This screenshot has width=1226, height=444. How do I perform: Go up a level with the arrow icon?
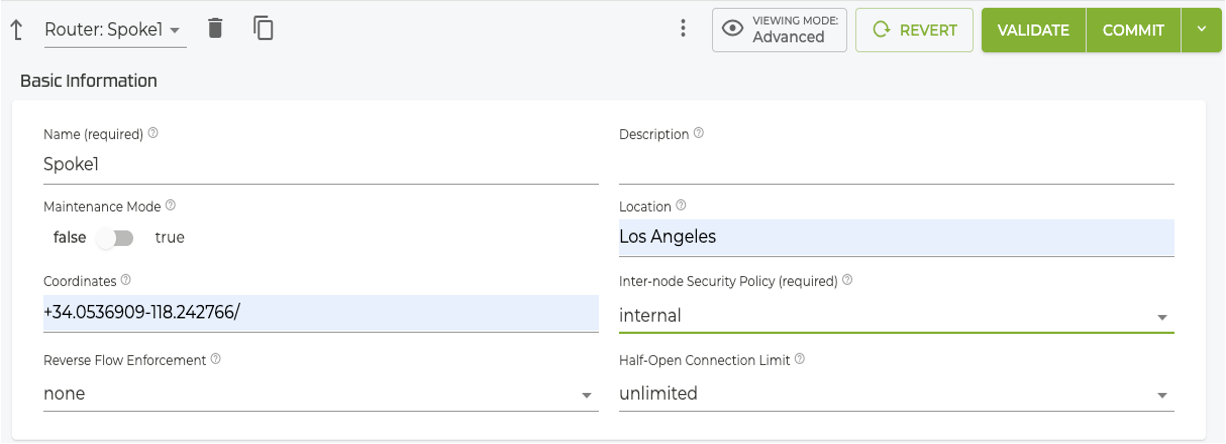pos(17,30)
